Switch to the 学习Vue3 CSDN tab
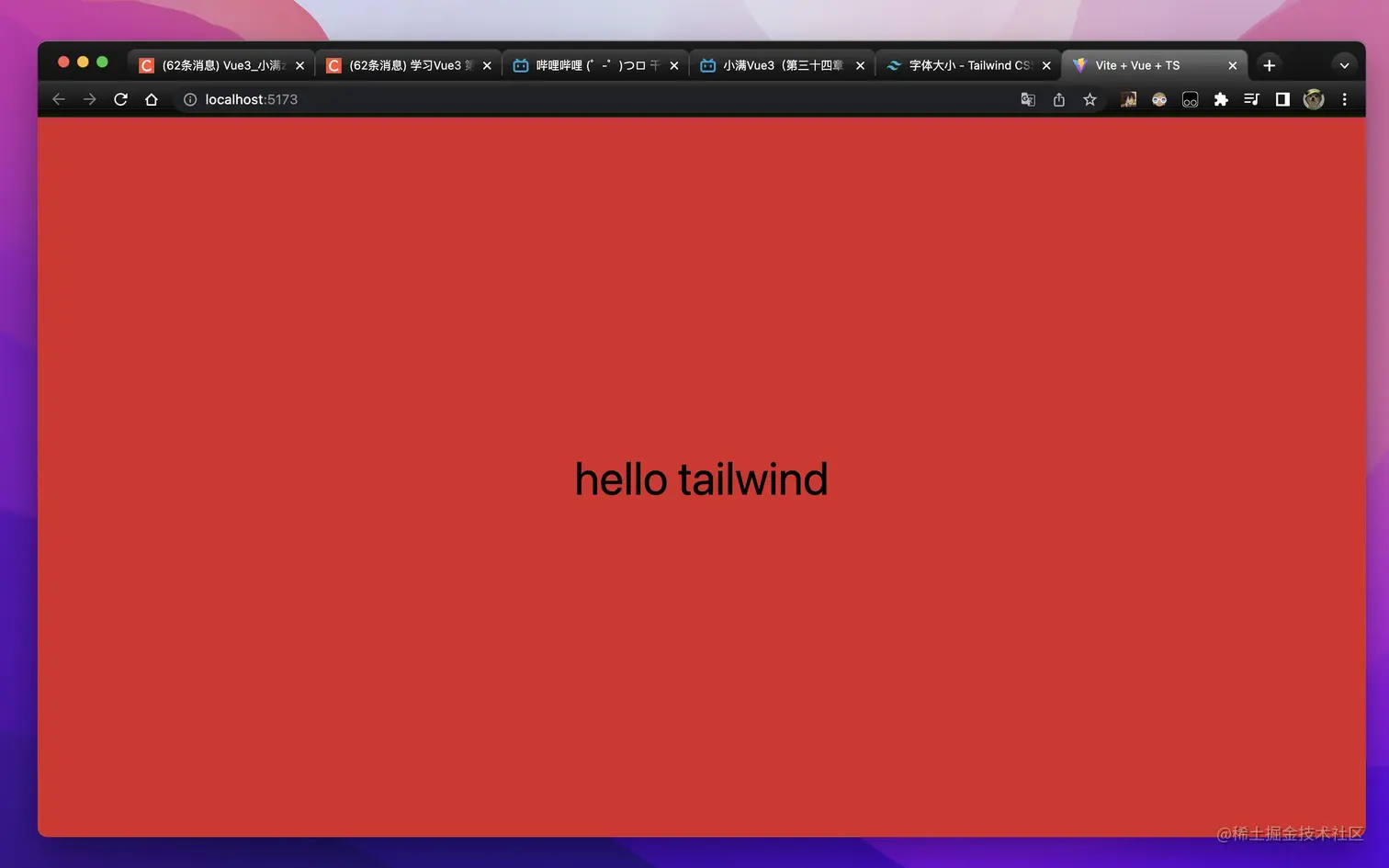Screen dimensions: 1389x868 409,65
